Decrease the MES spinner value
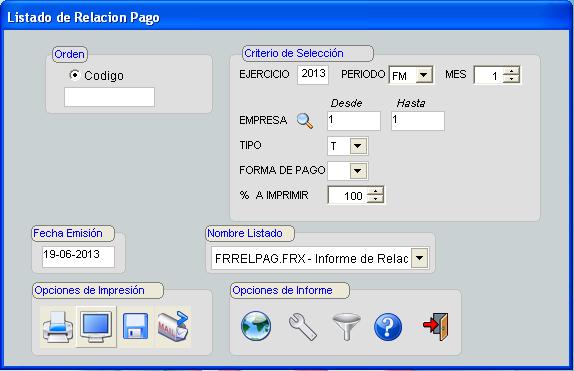574x371 pixels. (x=511, y=79)
